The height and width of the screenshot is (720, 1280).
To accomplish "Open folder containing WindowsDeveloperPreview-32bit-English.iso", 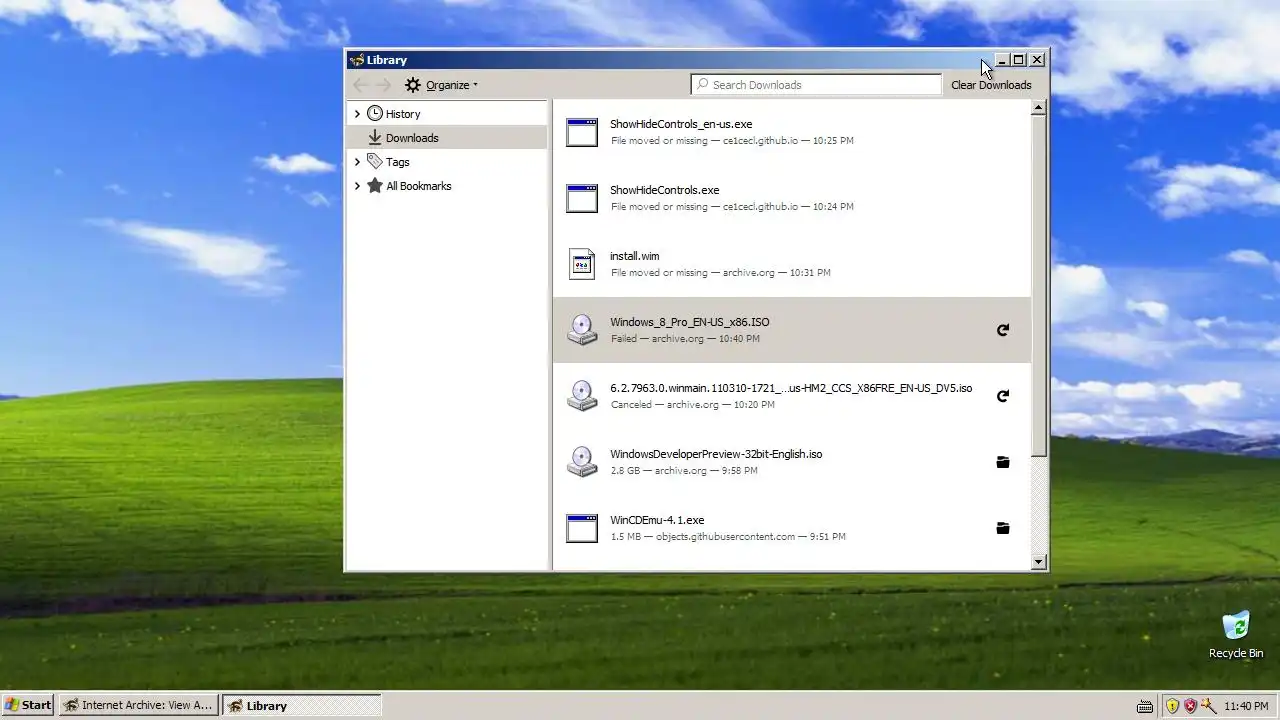I will point(1003,462).
